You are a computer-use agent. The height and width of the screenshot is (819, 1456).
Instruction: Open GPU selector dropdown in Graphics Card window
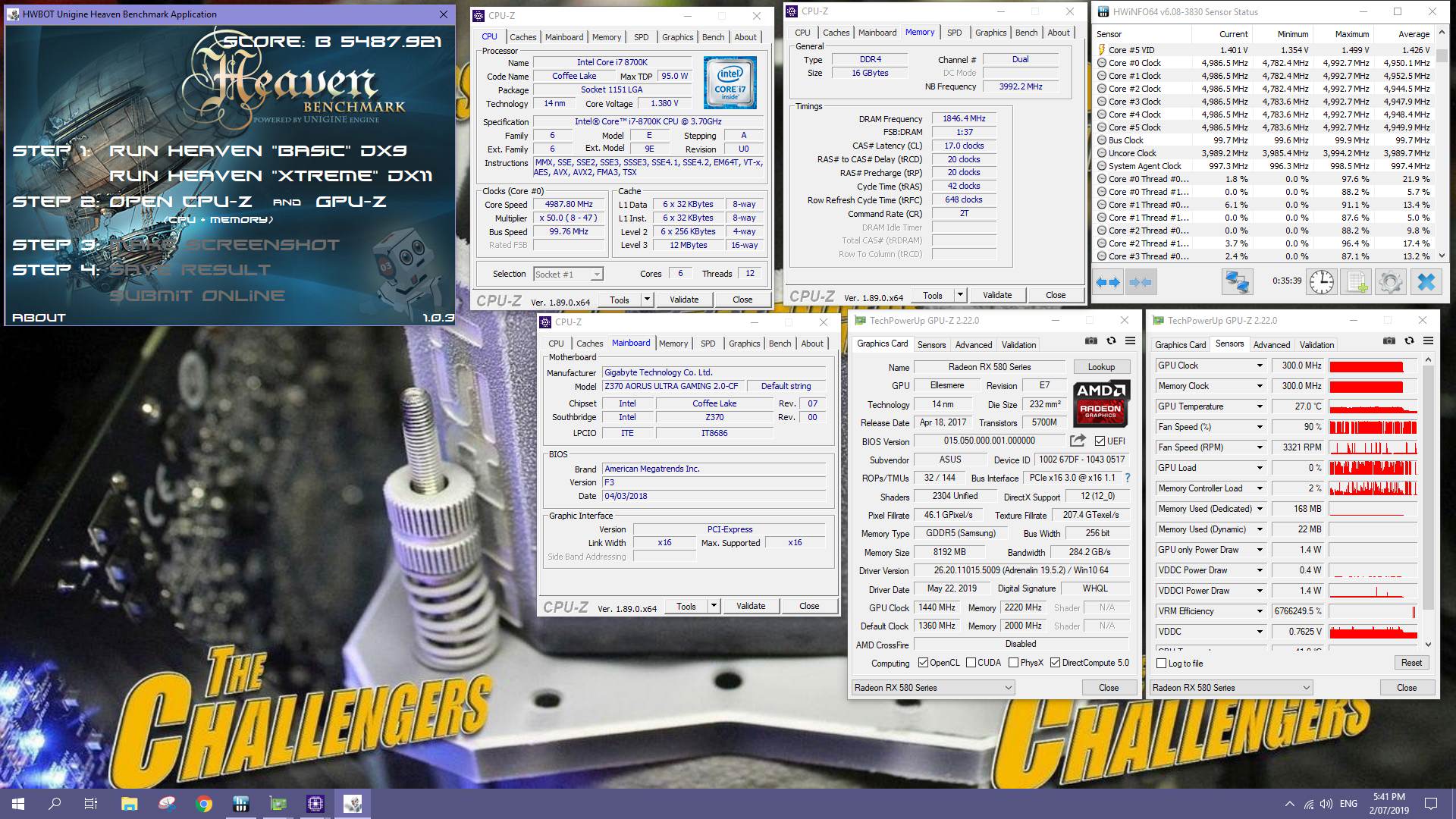click(934, 688)
